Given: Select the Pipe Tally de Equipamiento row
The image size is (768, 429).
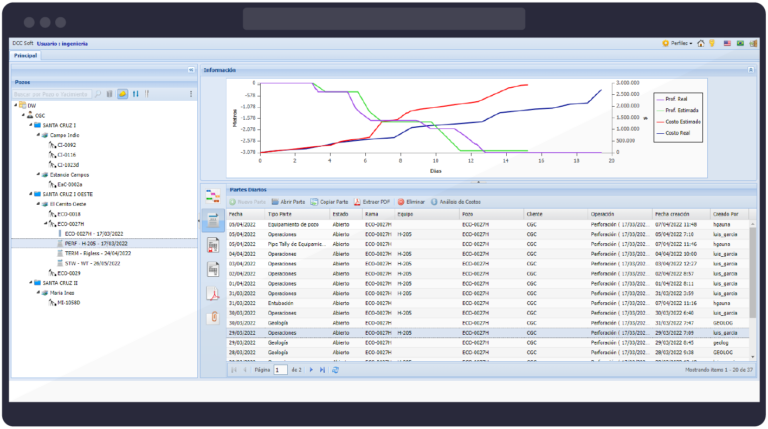Looking at the screenshot, I should tap(488, 244).
